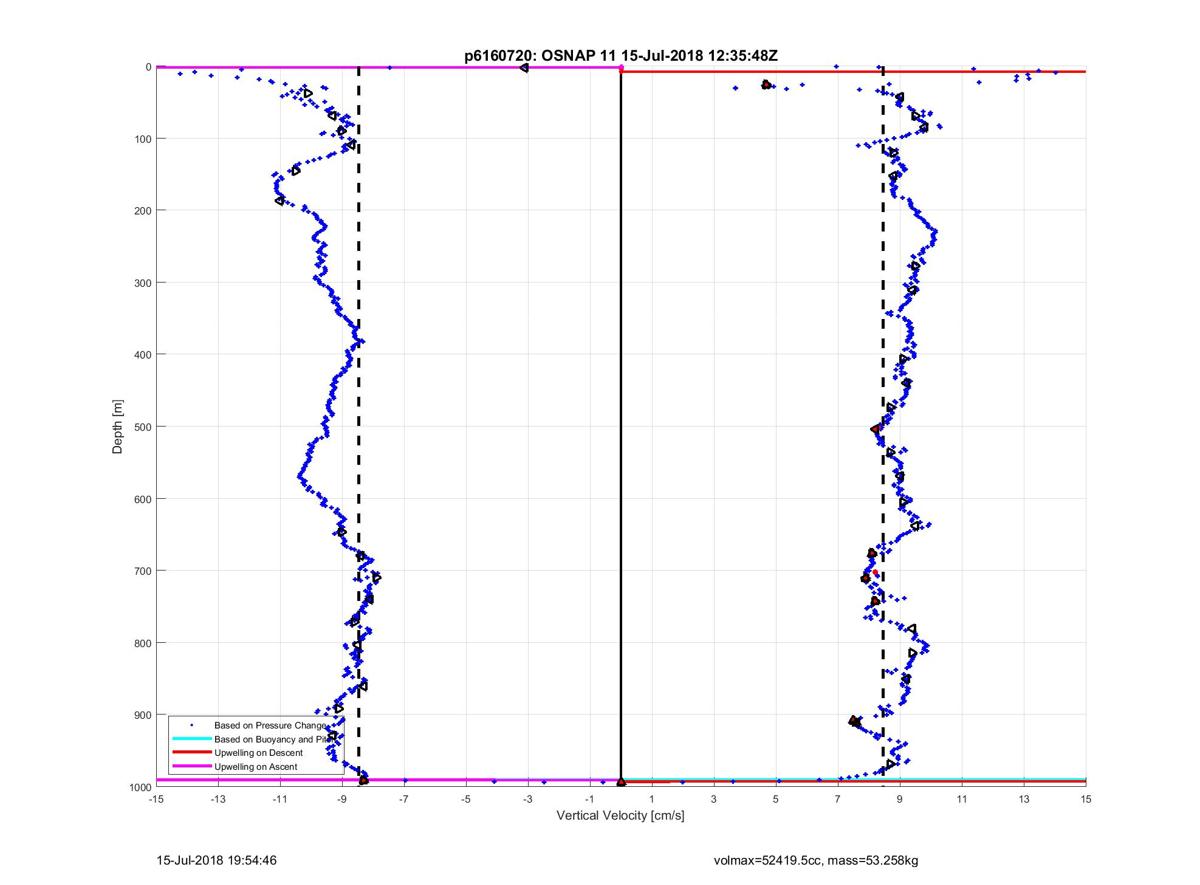Click x-axis tick label '-1'

[x=590, y=799]
